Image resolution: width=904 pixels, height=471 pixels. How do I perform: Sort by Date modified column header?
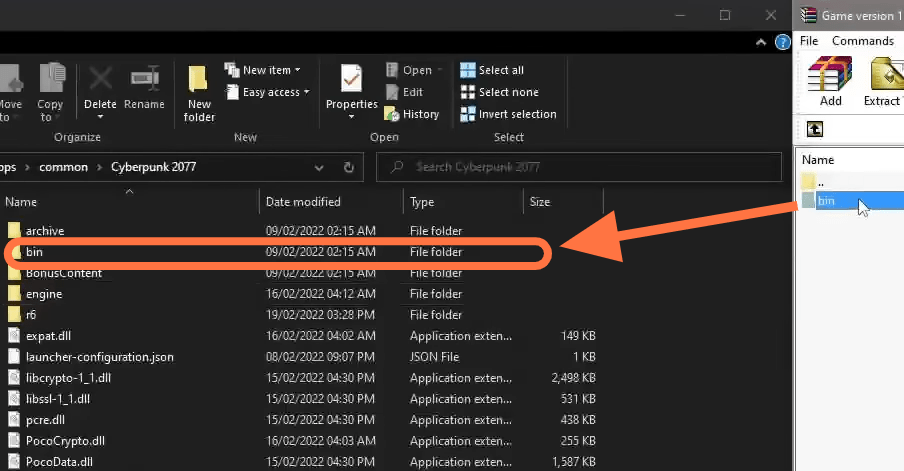click(332, 202)
